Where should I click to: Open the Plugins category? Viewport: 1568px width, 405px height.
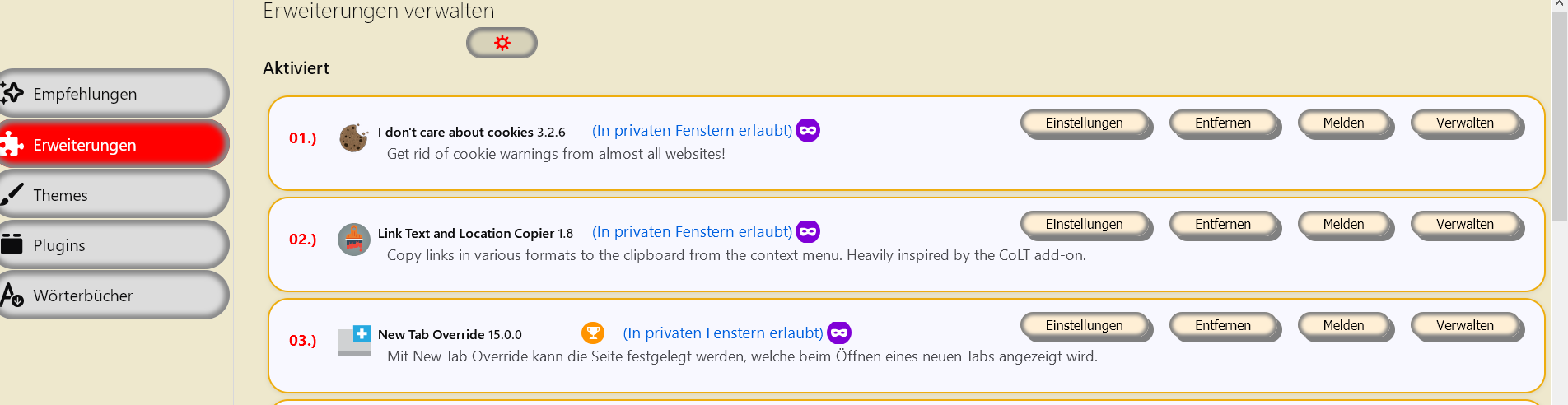pos(113,245)
